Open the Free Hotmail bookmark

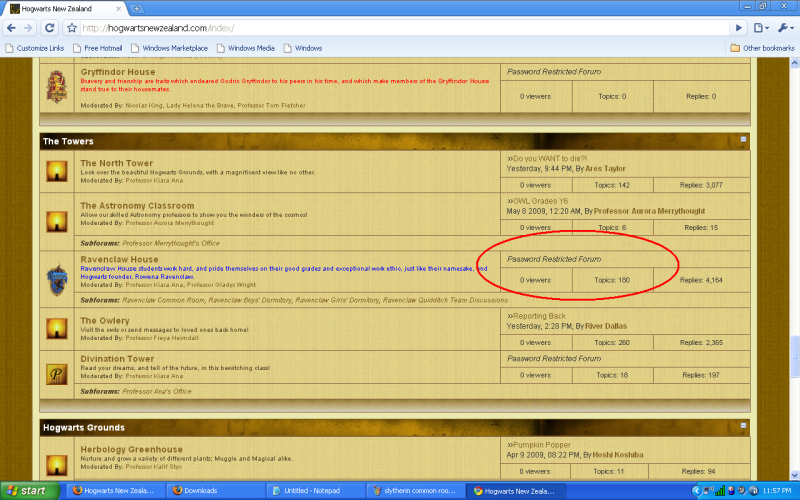(97, 48)
